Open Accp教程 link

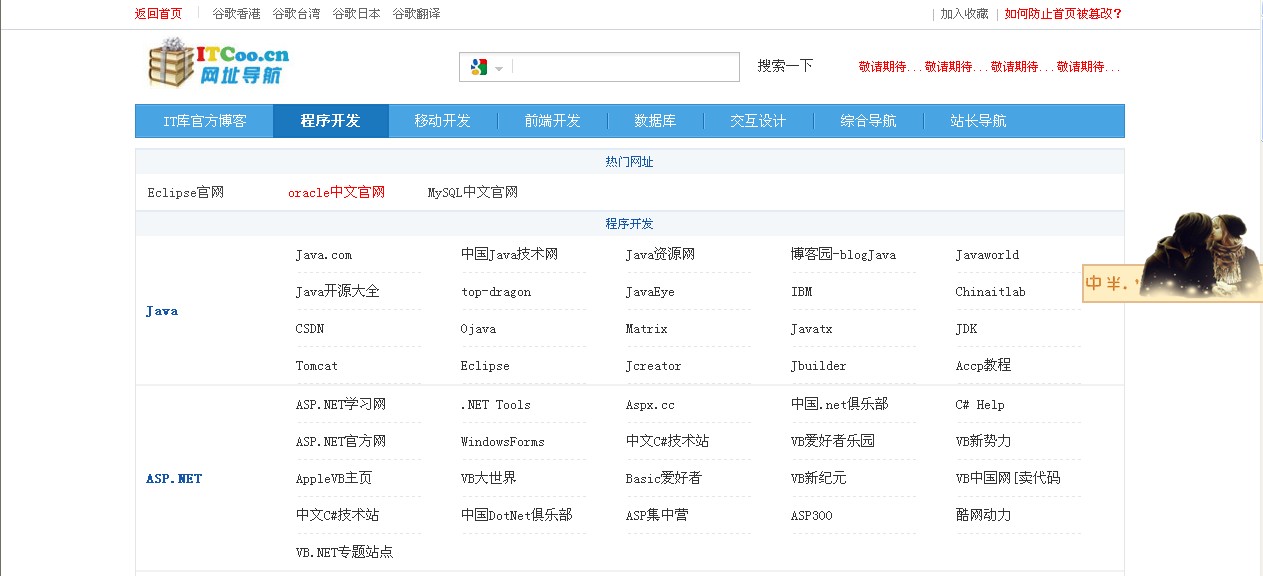pyautogui.click(x=983, y=365)
